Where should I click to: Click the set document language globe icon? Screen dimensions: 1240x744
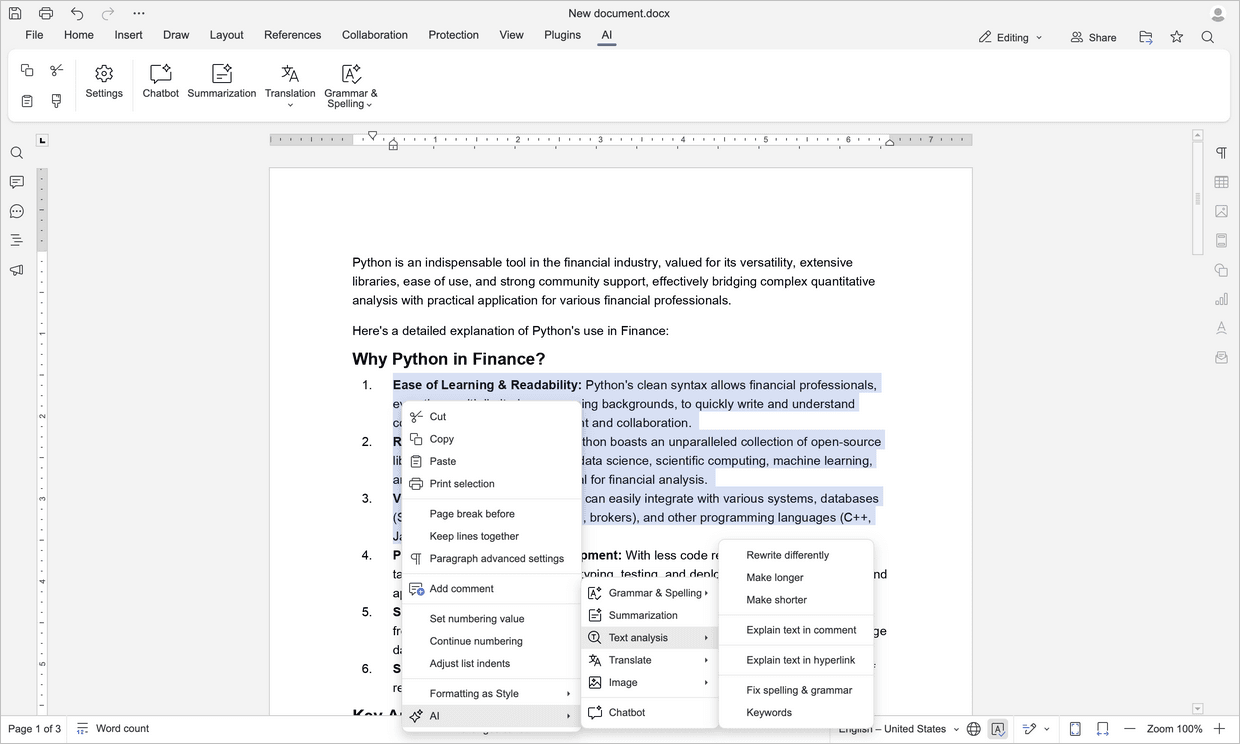click(x=974, y=729)
